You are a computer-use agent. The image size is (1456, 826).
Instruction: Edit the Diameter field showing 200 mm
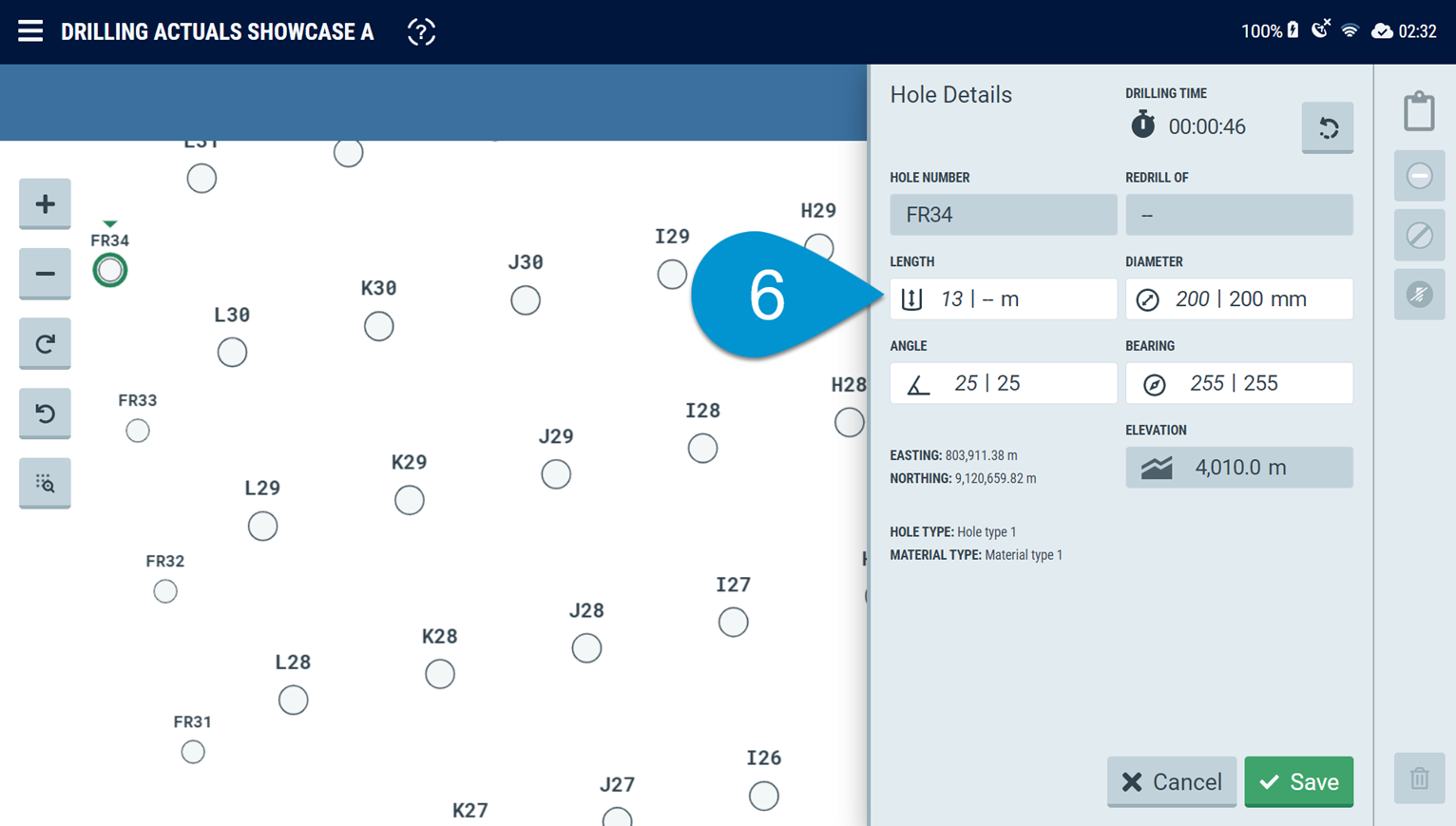point(1238,298)
